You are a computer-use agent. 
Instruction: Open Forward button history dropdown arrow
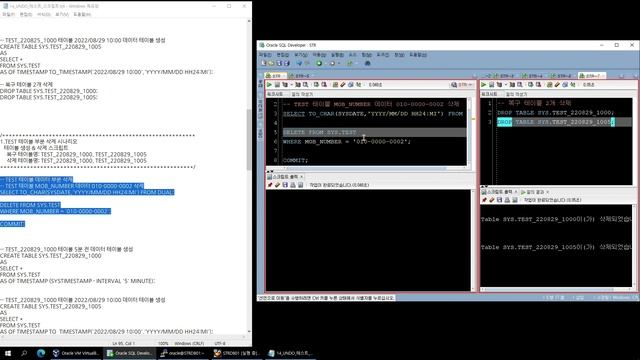pos(339,63)
